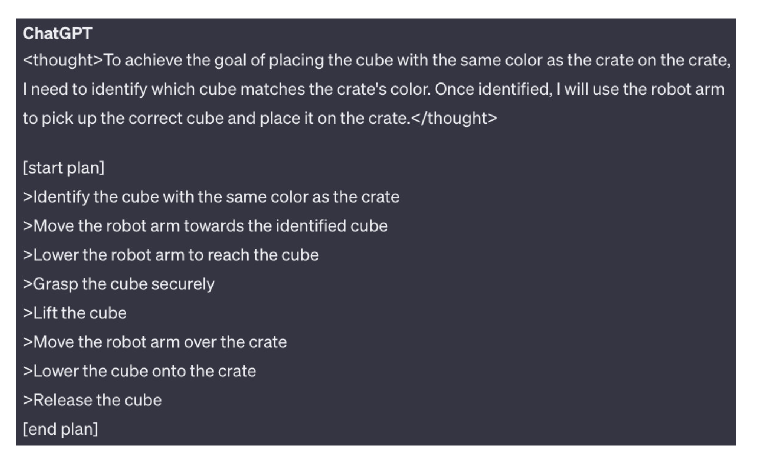Screen dimensions: 761x470
Task: Click the closing </thought> tag
Action: click(454, 118)
